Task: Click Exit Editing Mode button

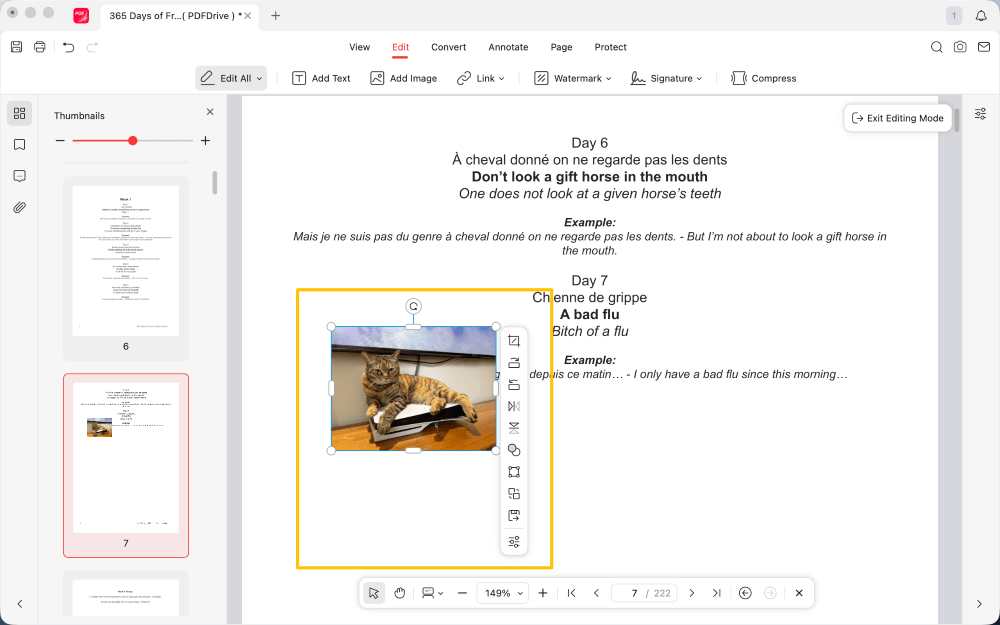Action: [x=897, y=118]
